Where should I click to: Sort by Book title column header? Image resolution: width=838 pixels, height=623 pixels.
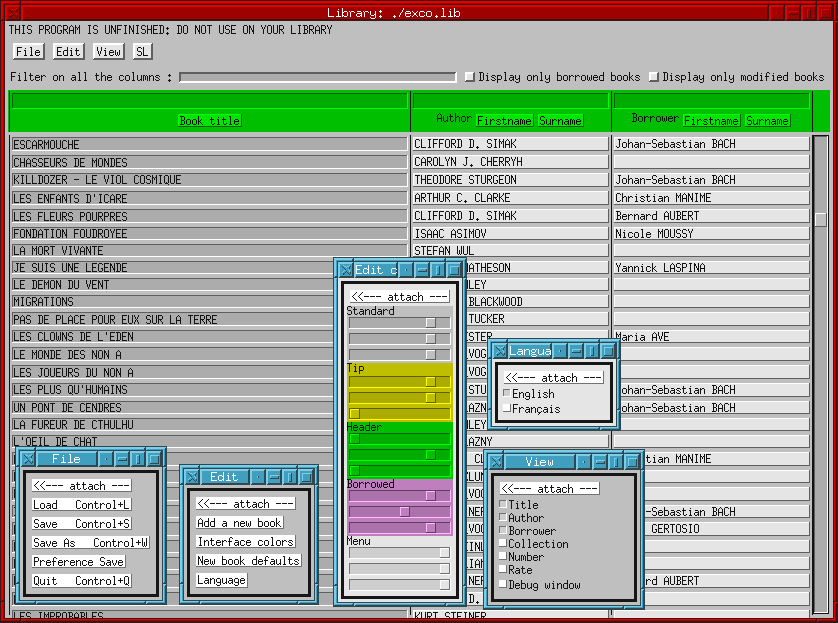click(x=209, y=121)
